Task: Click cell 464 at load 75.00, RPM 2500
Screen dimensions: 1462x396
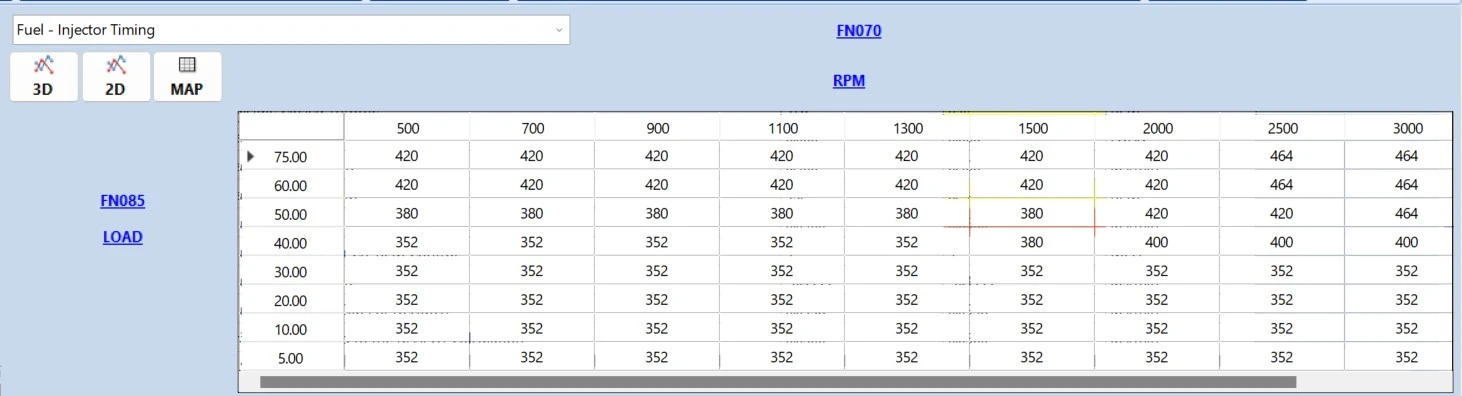Action: click(1282, 156)
